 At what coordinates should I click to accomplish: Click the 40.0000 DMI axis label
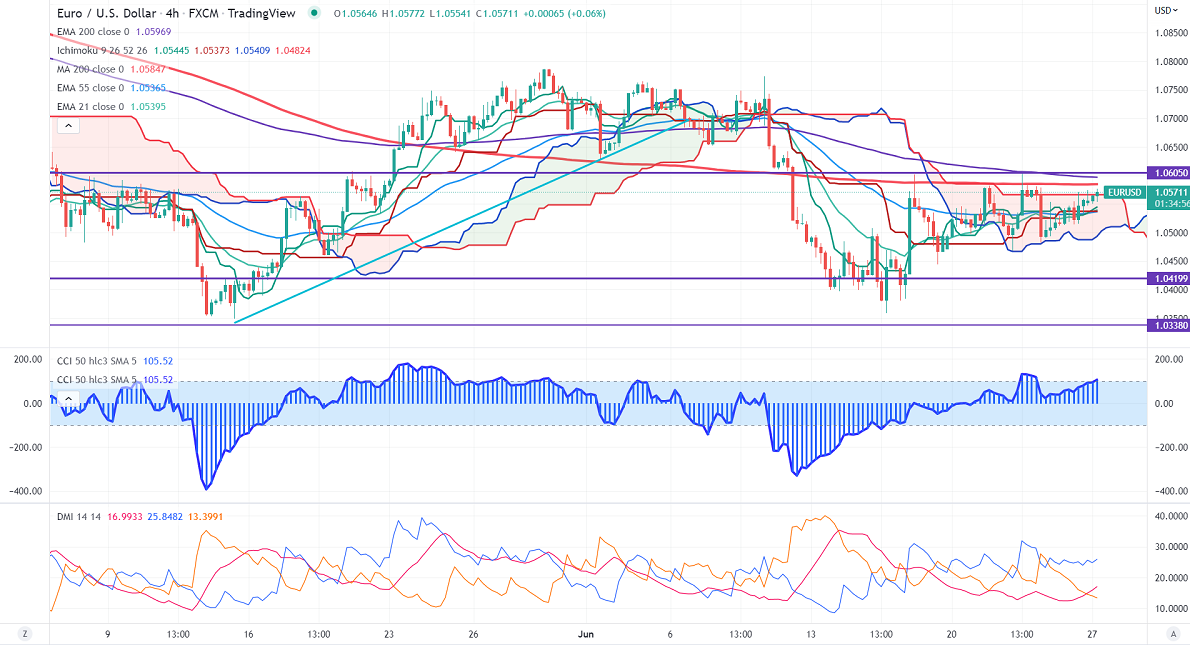(1171, 516)
